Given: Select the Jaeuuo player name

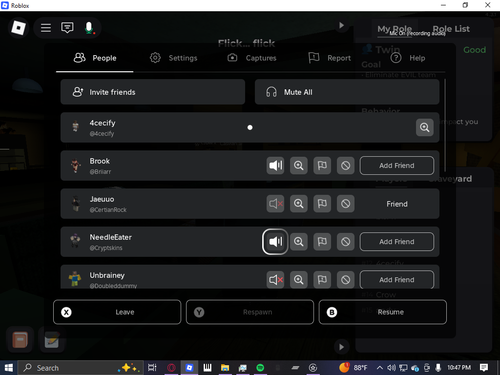Looking at the screenshot, I should (102, 199).
